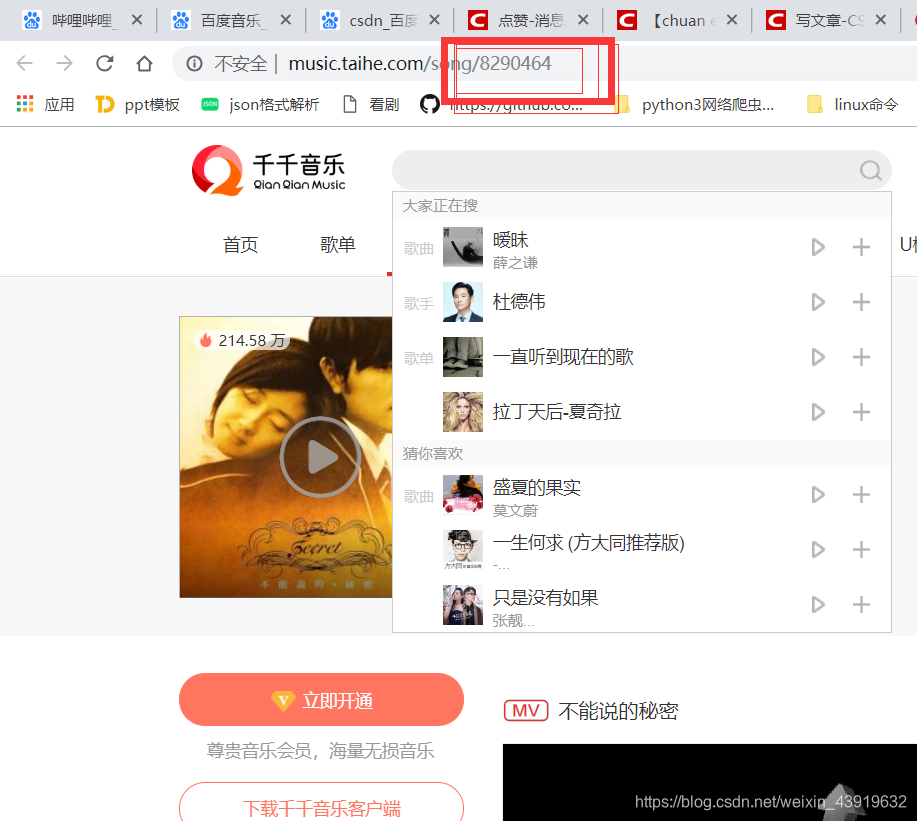Open the json格式解析 bookmark
The height and width of the screenshot is (821, 917).
(260, 105)
